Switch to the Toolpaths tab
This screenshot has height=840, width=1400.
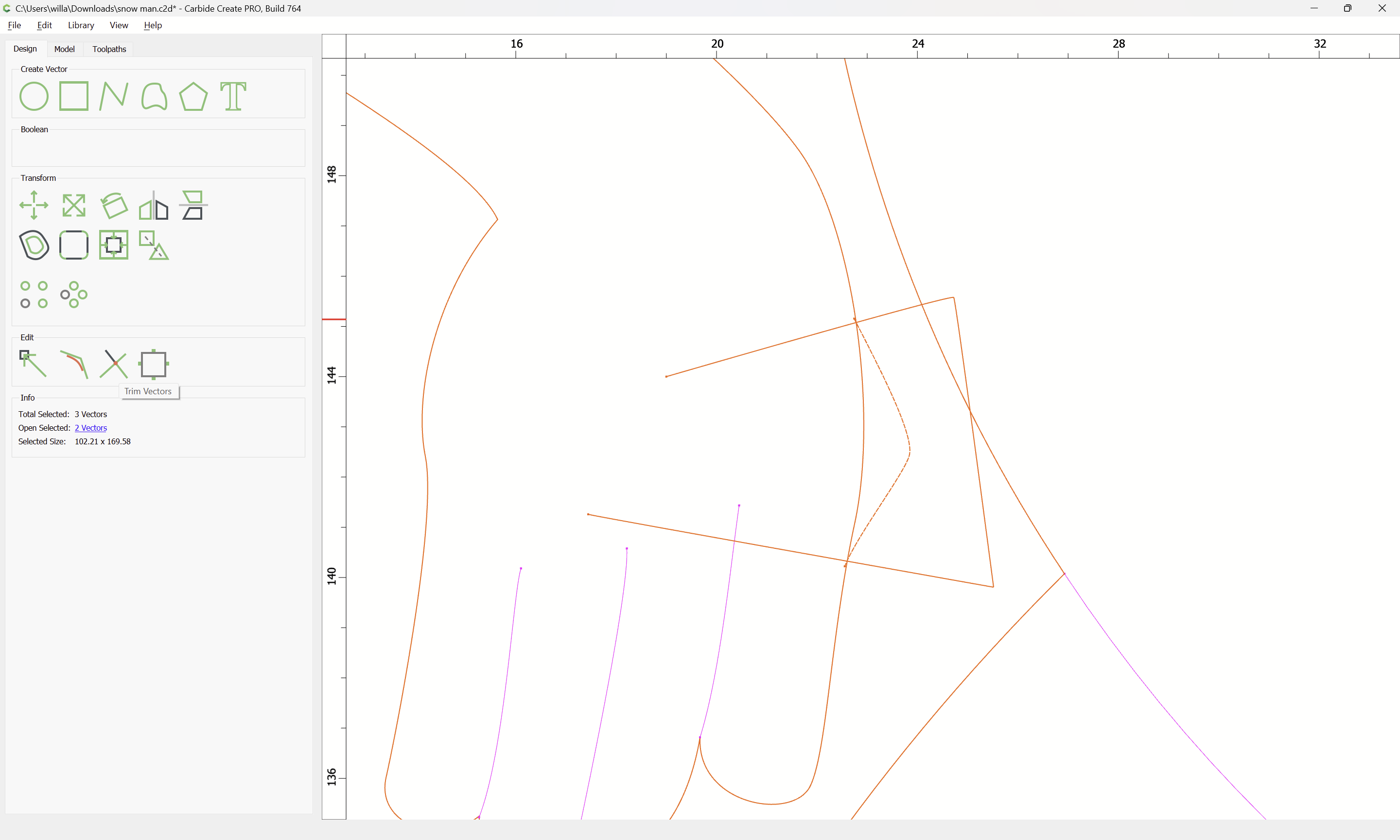pos(109,49)
